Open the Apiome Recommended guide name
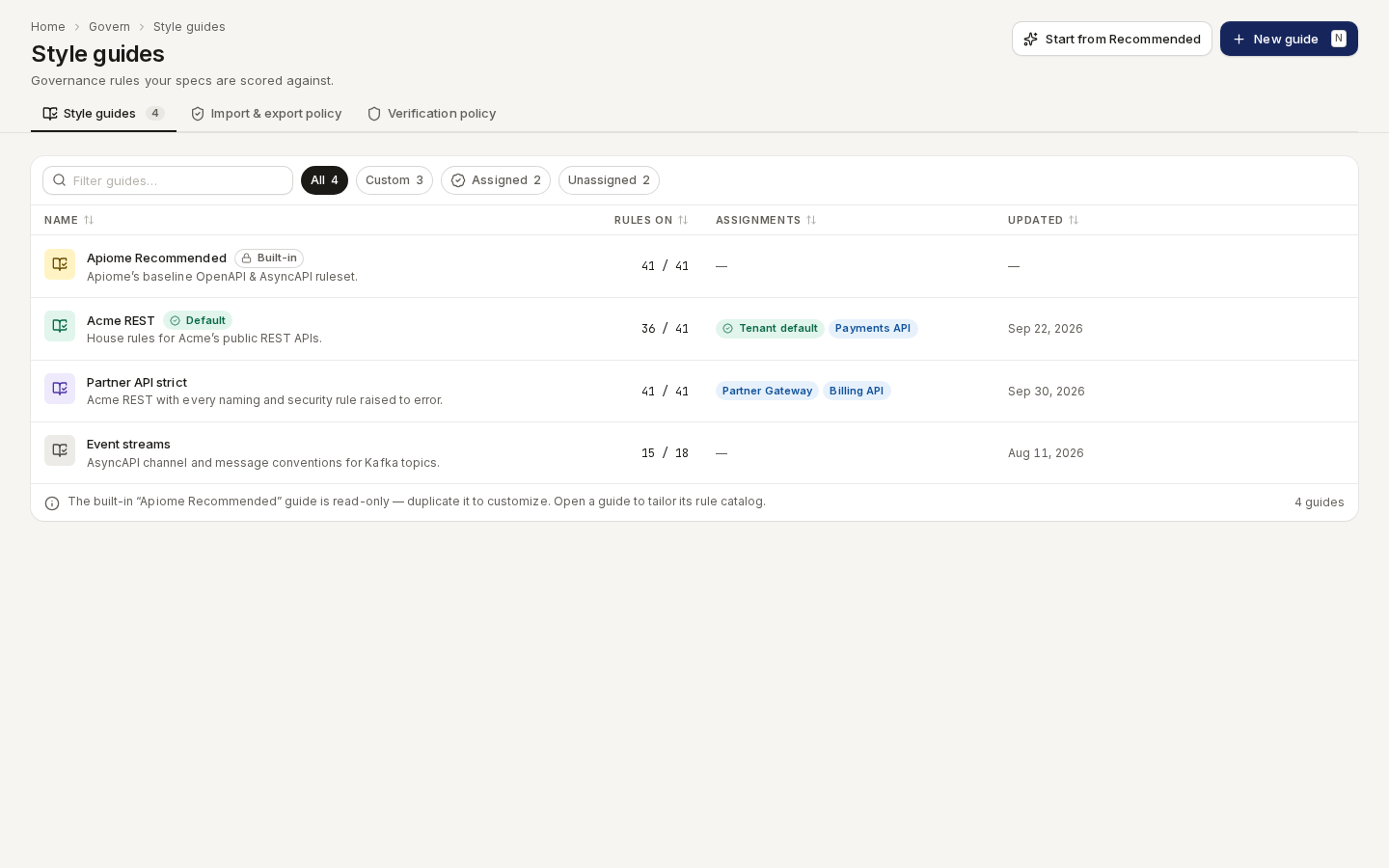 (x=156, y=258)
